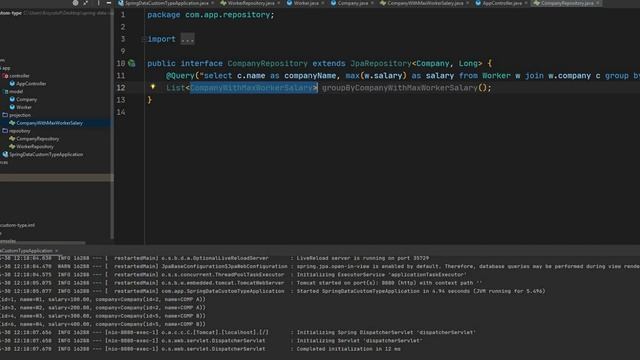Open the SpringDataCustomTypeApplication.java editor tab
The width and height of the screenshot is (640, 360).
coord(166,3)
